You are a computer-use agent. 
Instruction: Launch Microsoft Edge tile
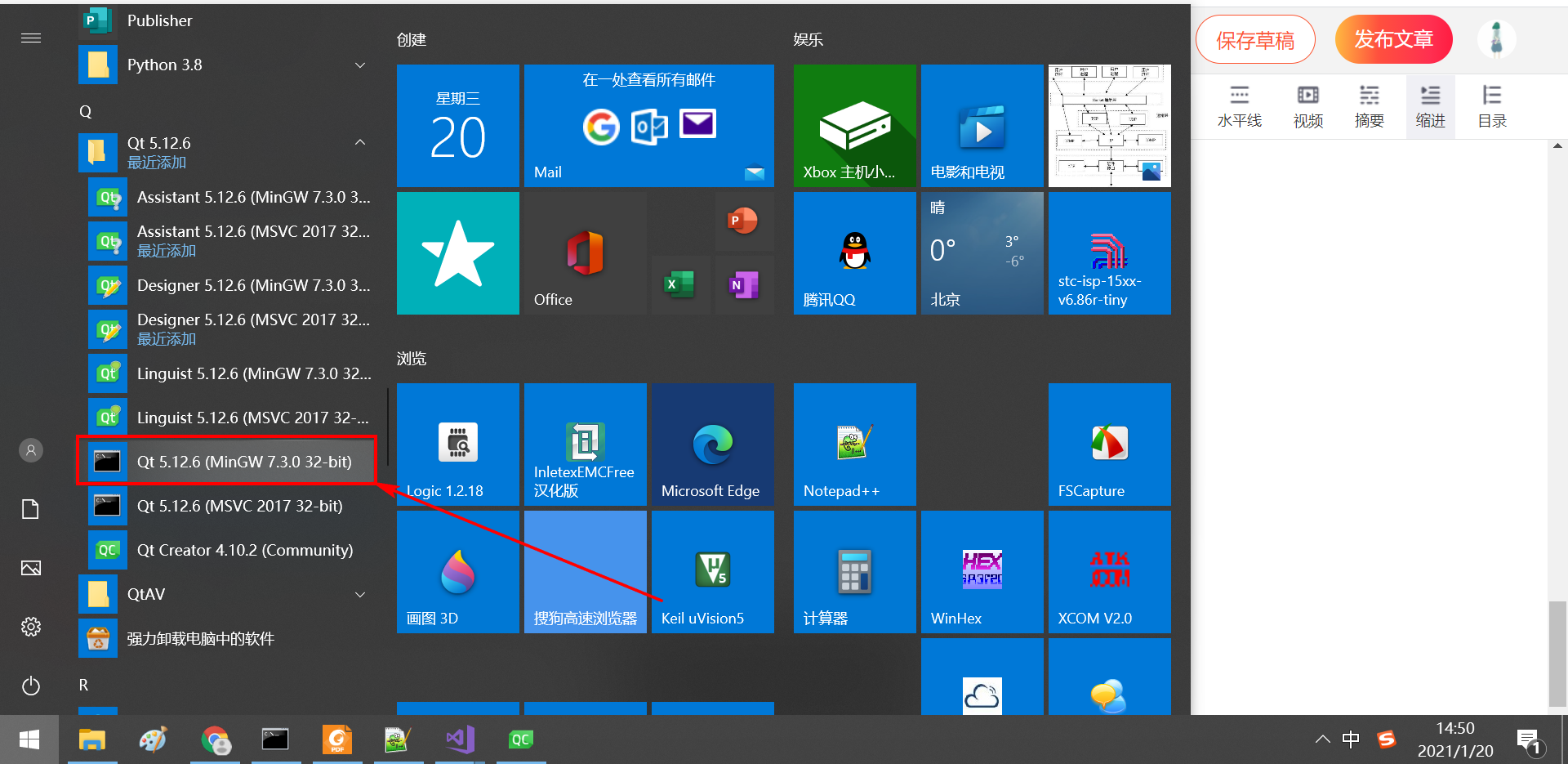pyautogui.click(x=713, y=445)
